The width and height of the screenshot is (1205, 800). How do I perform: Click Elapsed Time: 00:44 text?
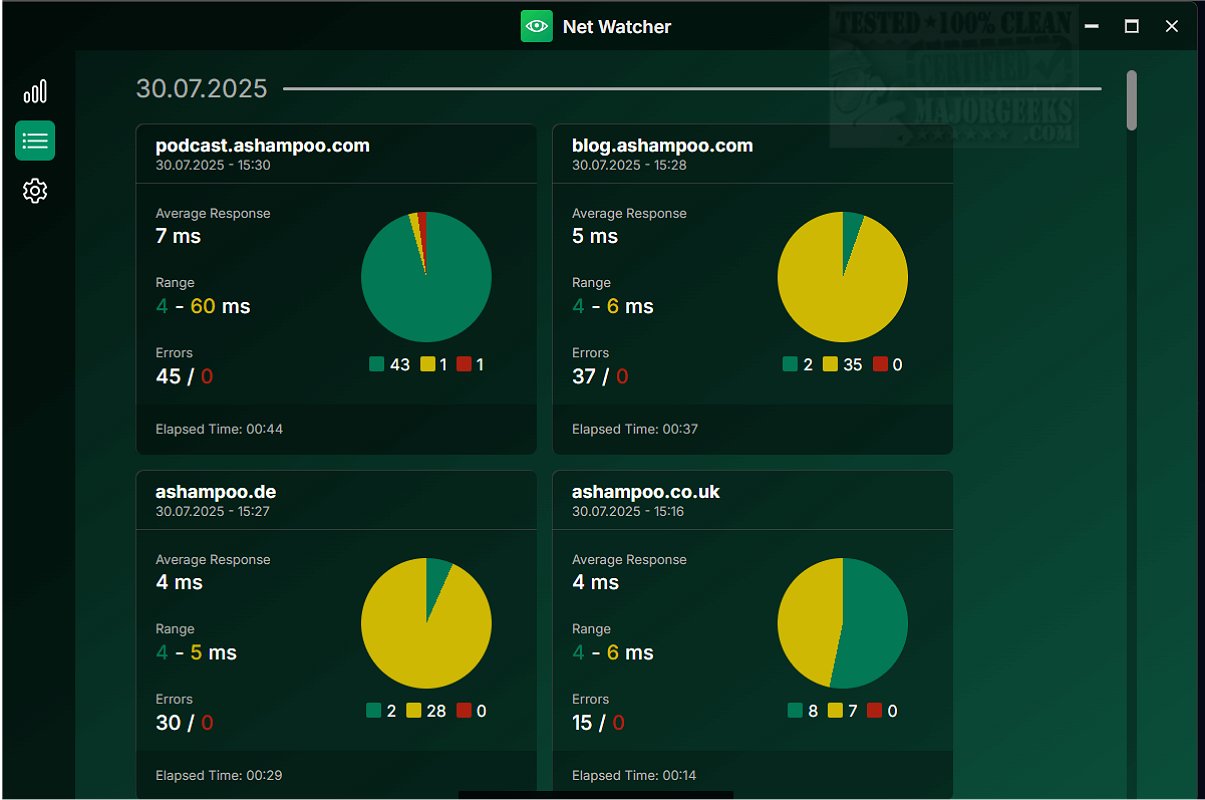click(219, 429)
